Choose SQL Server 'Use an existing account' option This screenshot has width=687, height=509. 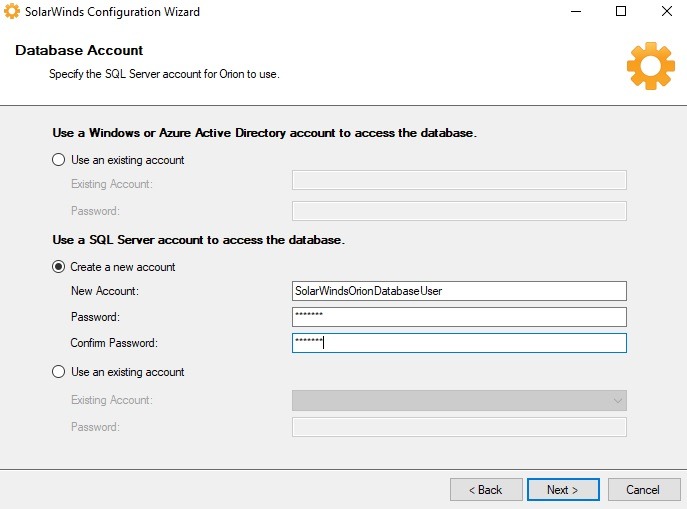59,372
